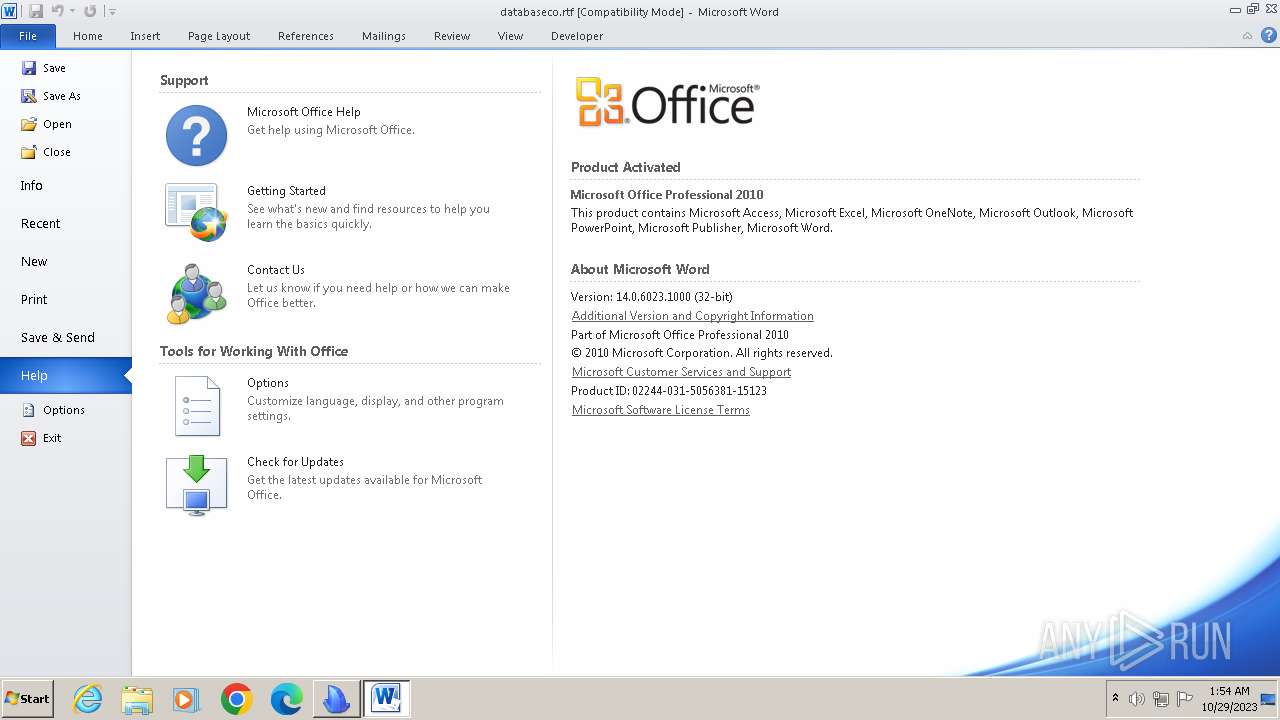Launch Microsoft Edge from taskbar
Viewport: 1280px width, 720px height.
click(287, 699)
